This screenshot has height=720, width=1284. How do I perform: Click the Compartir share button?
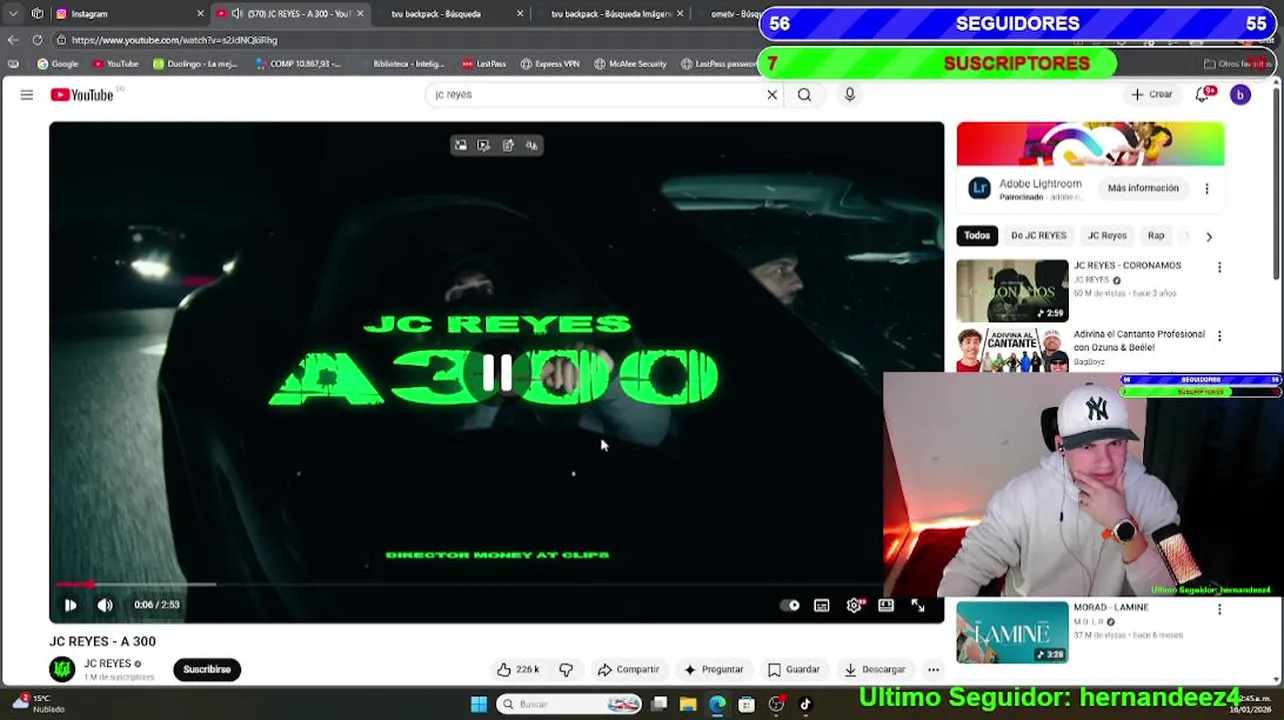(628, 670)
